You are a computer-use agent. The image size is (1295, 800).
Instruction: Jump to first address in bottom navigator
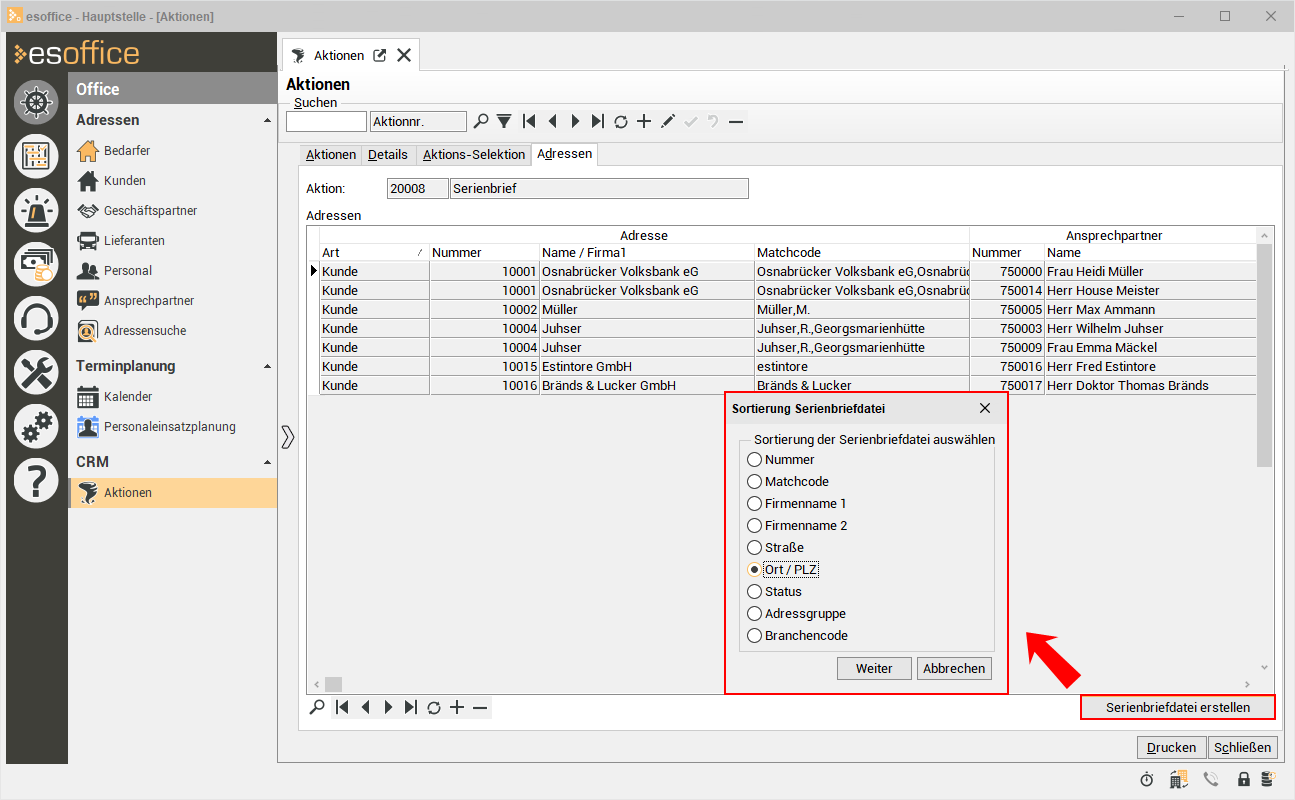(x=342, y=707)
